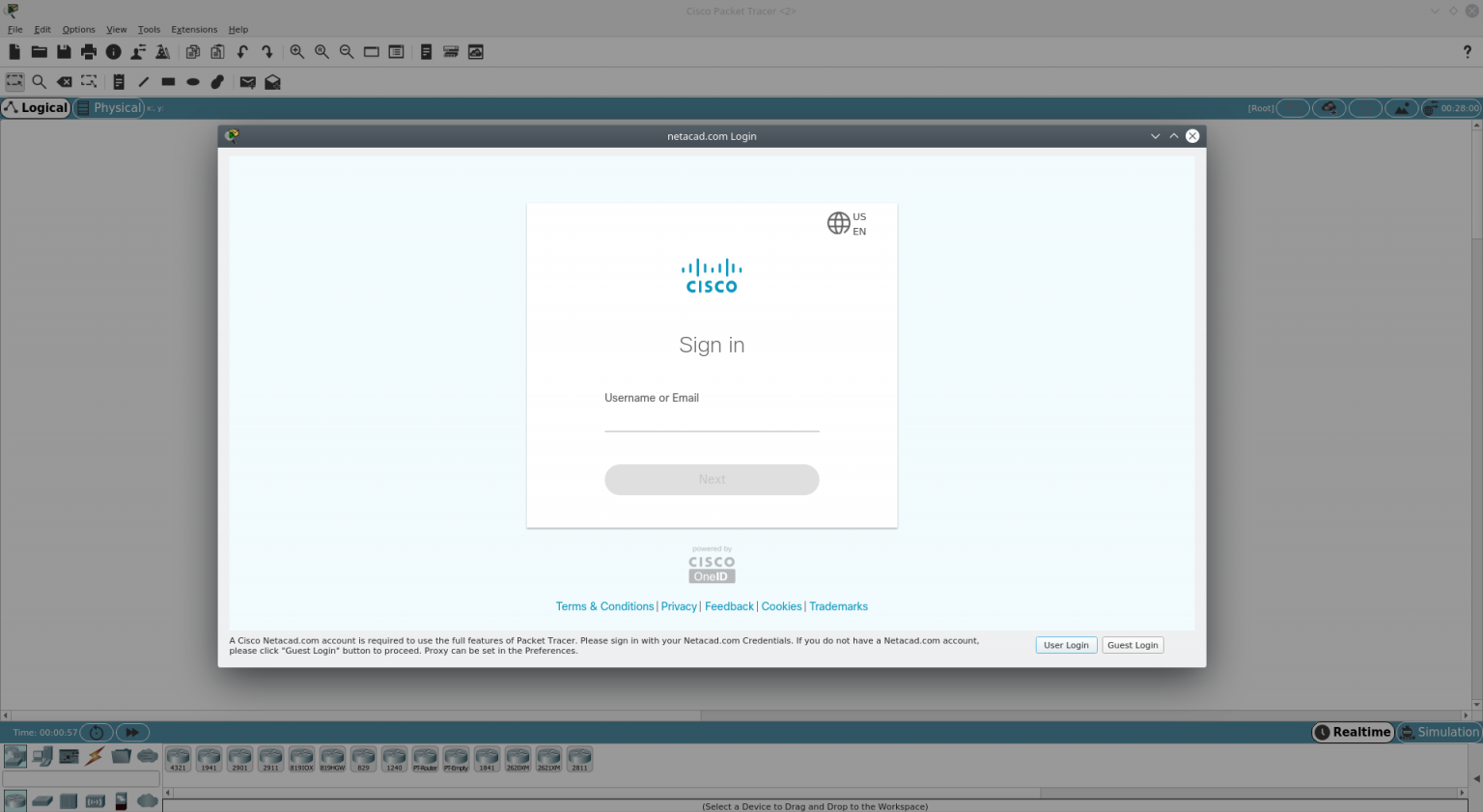
Task: Click the cloud image toolbar icon
Action: 476,52
